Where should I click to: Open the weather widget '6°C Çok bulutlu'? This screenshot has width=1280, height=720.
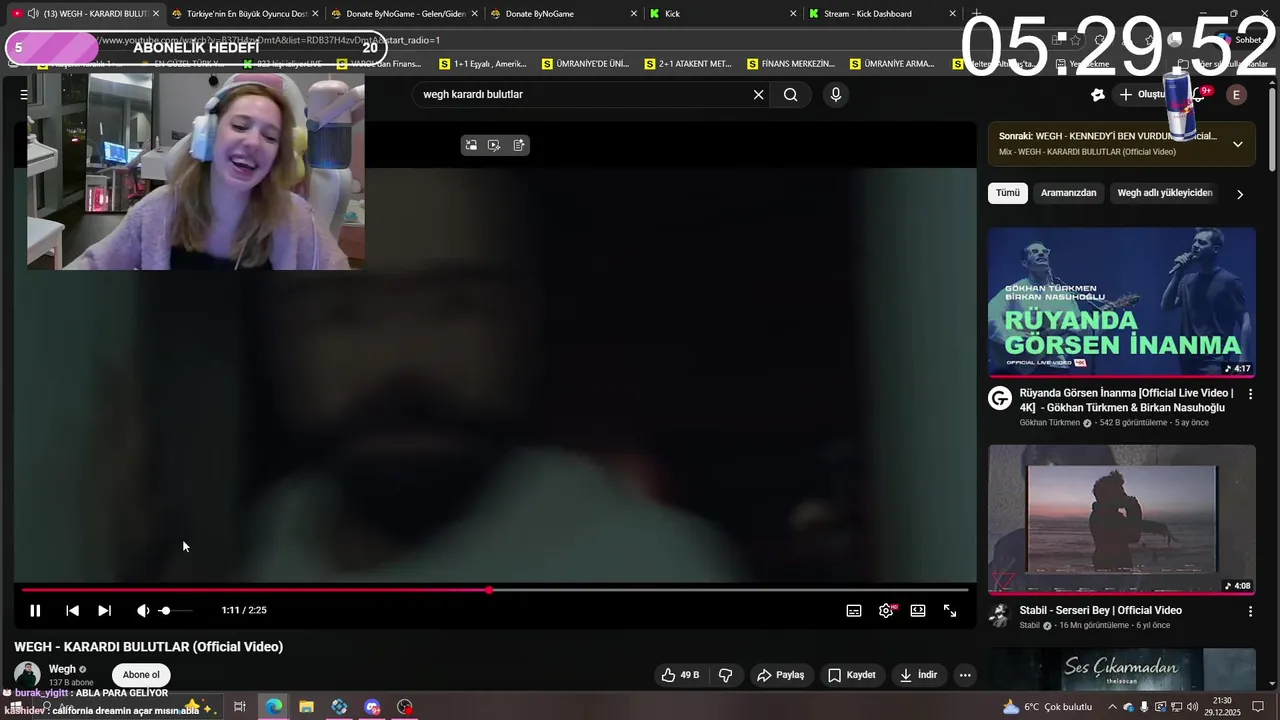(1047, 707)
